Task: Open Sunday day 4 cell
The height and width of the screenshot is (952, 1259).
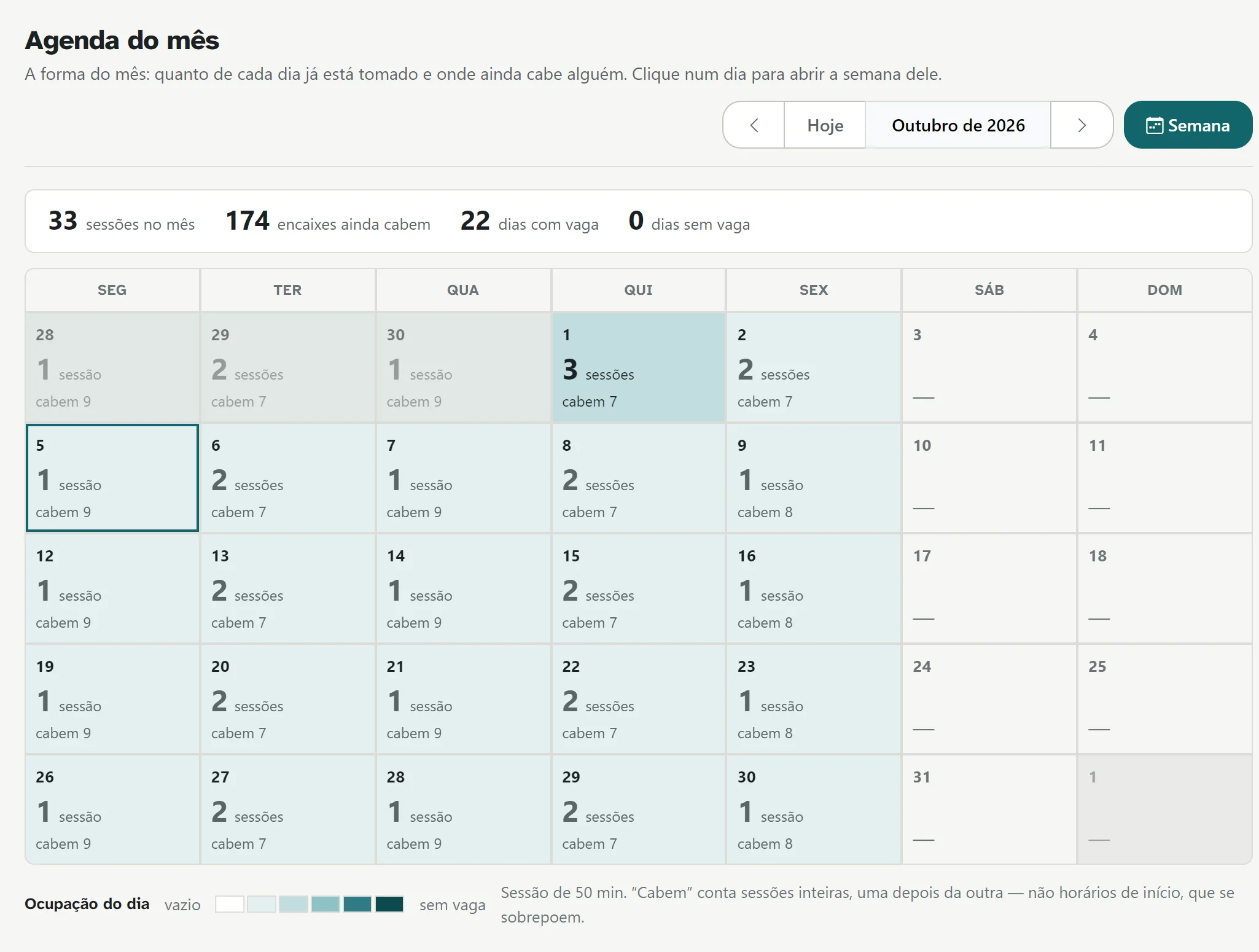Action: [x=1165, y=367]
